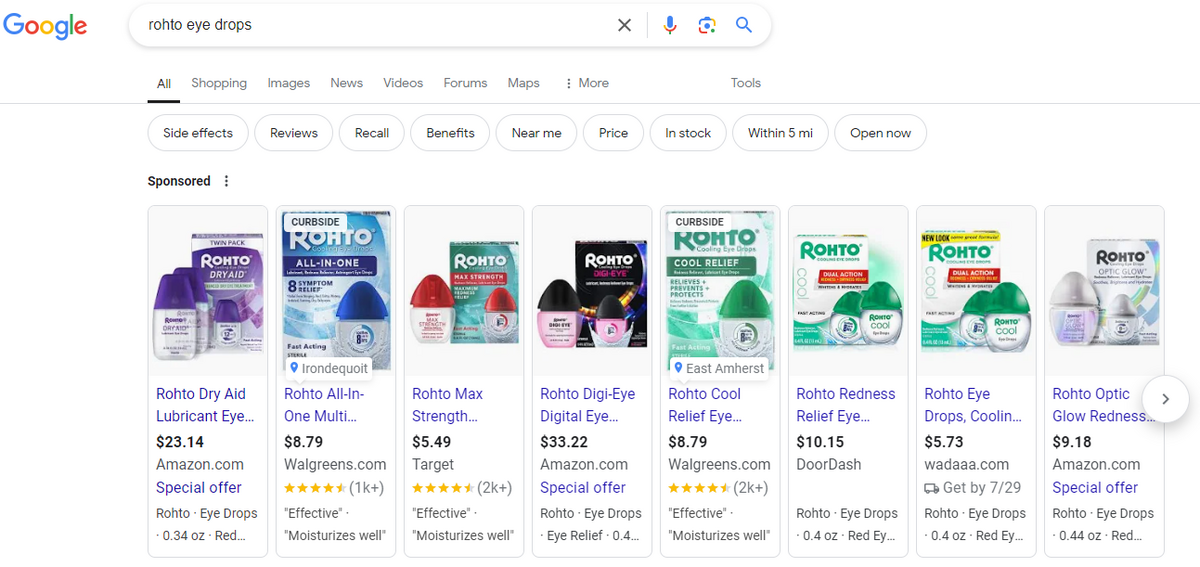This screenshot has width=1200, height=567.
Task: Toggle the Near me filter chip
Action: 536,133
